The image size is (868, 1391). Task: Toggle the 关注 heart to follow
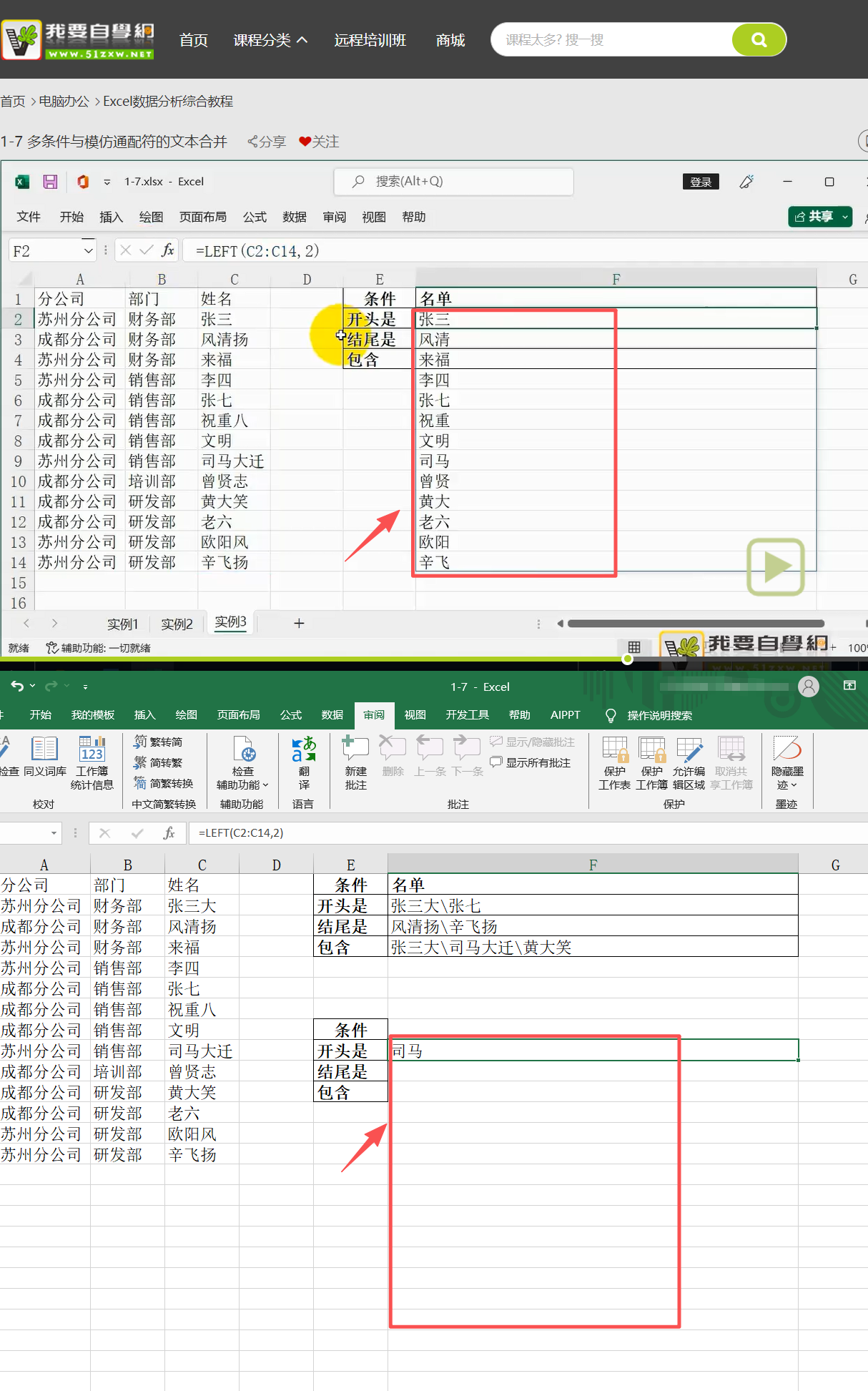pyautogui.click(x=319, y=142)
